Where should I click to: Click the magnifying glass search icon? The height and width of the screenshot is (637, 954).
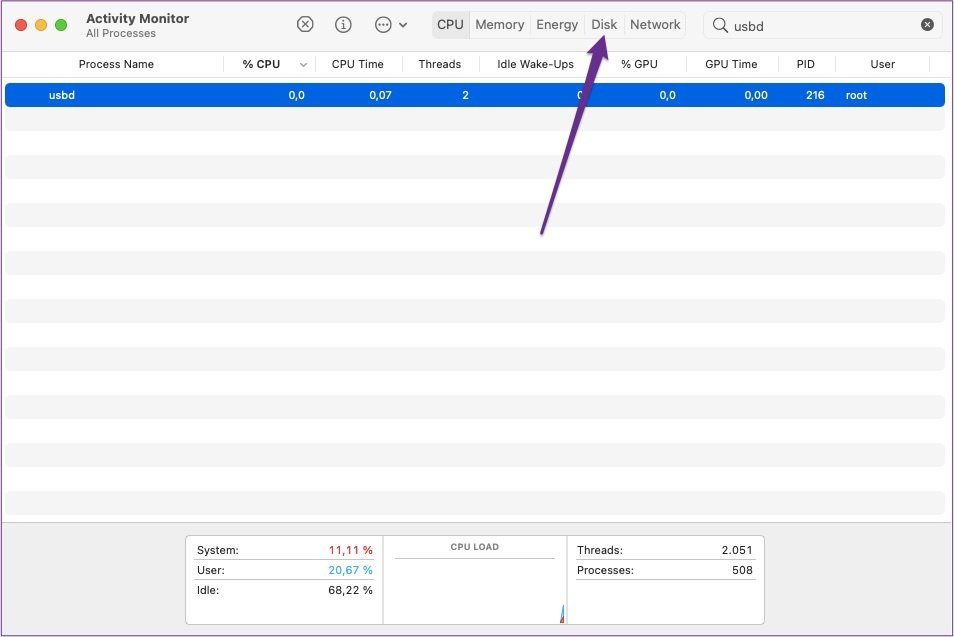tap(720, 25)
